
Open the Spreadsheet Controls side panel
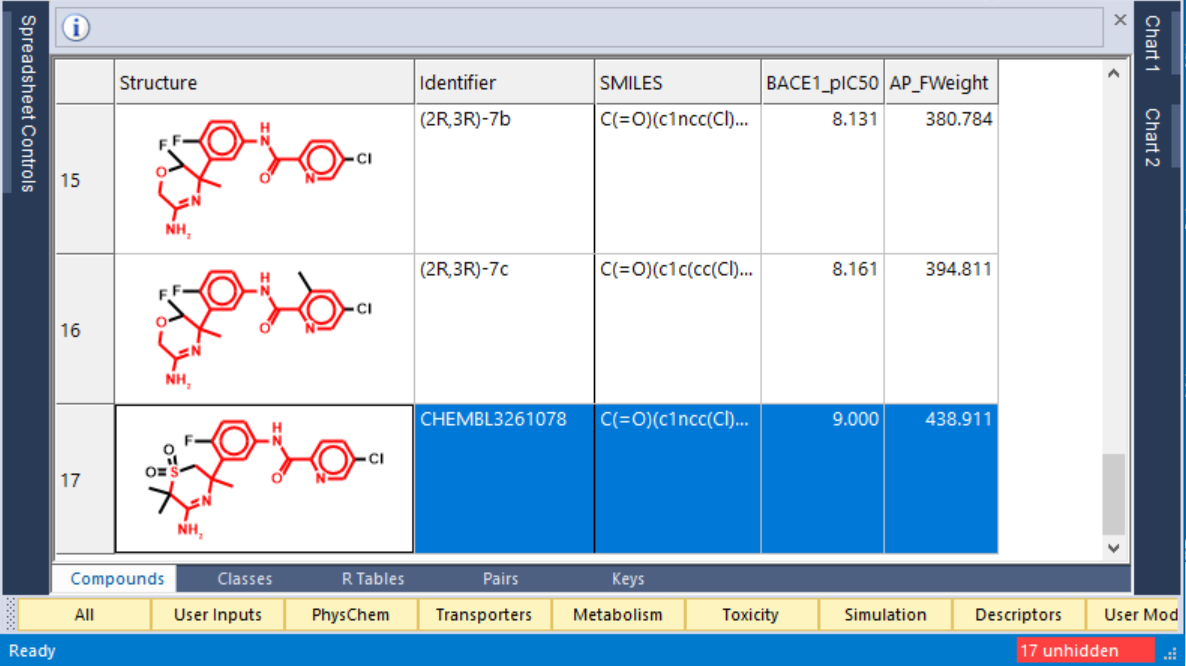[x=27, y=104]
